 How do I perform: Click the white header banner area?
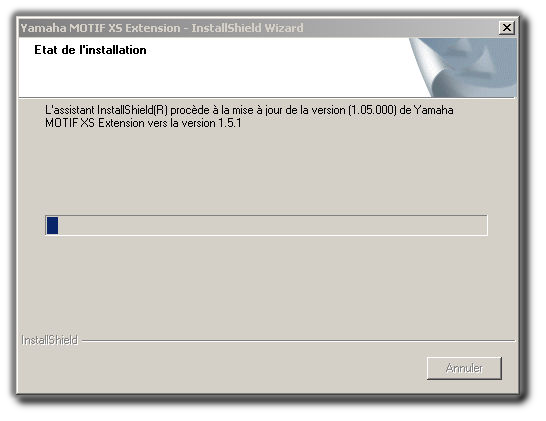coord(214,68)
